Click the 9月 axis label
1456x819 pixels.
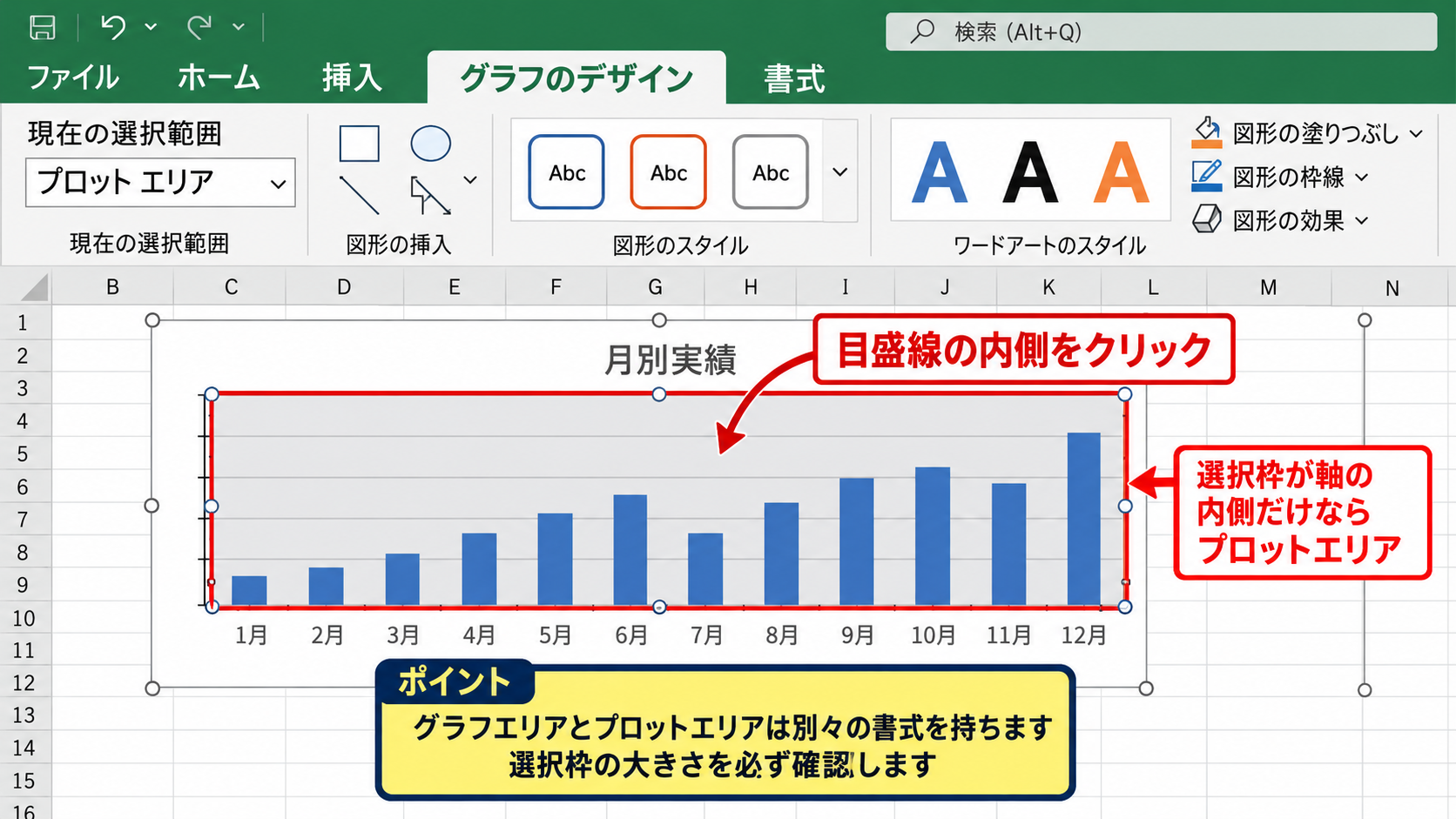[x=858, y=635]
